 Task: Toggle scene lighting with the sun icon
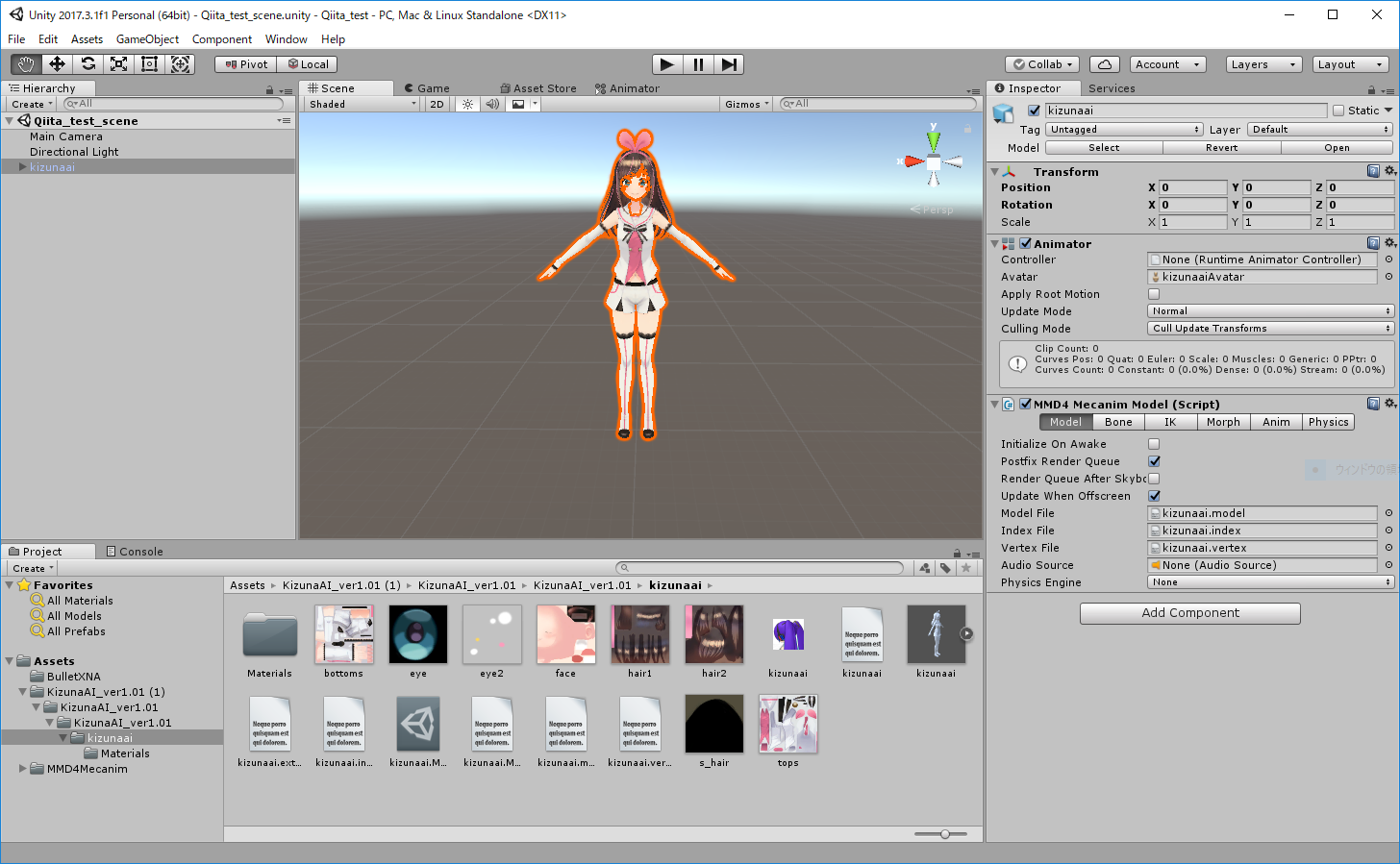click(467, 104)
